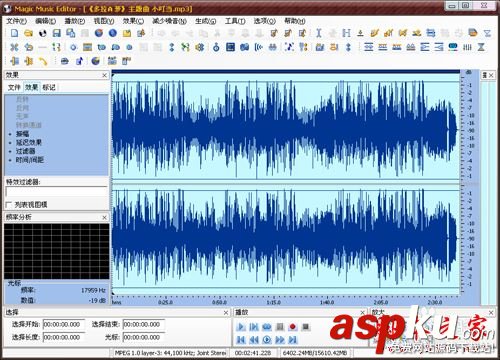Click the 选择长度 time field
This screenshot has height=360, width=500.
point(63,337)
